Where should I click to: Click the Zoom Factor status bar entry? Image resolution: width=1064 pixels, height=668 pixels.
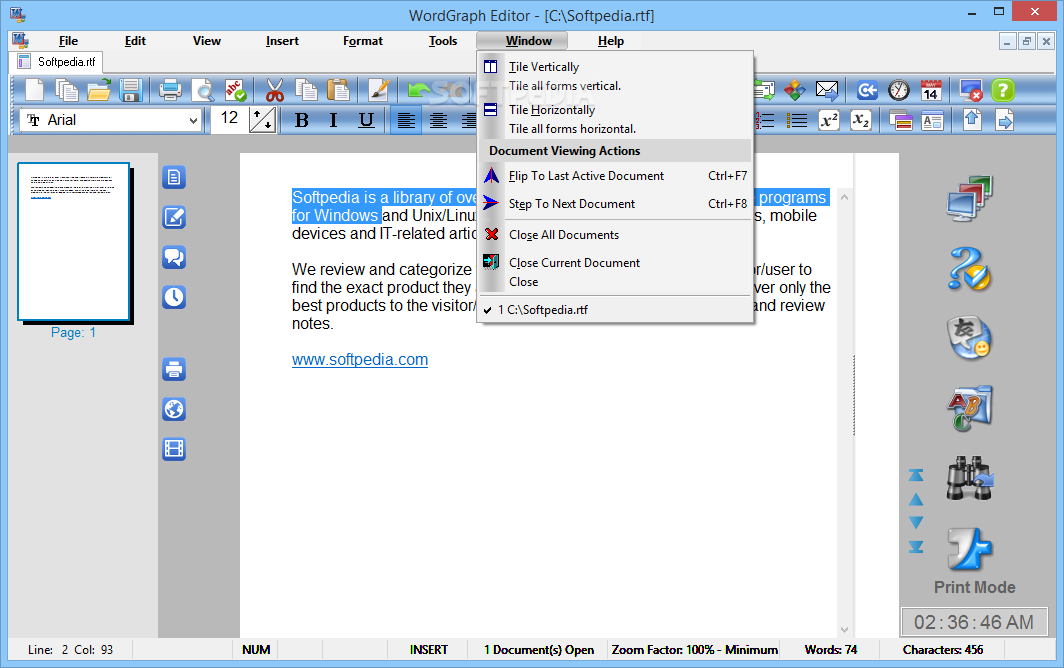[694, 650]
